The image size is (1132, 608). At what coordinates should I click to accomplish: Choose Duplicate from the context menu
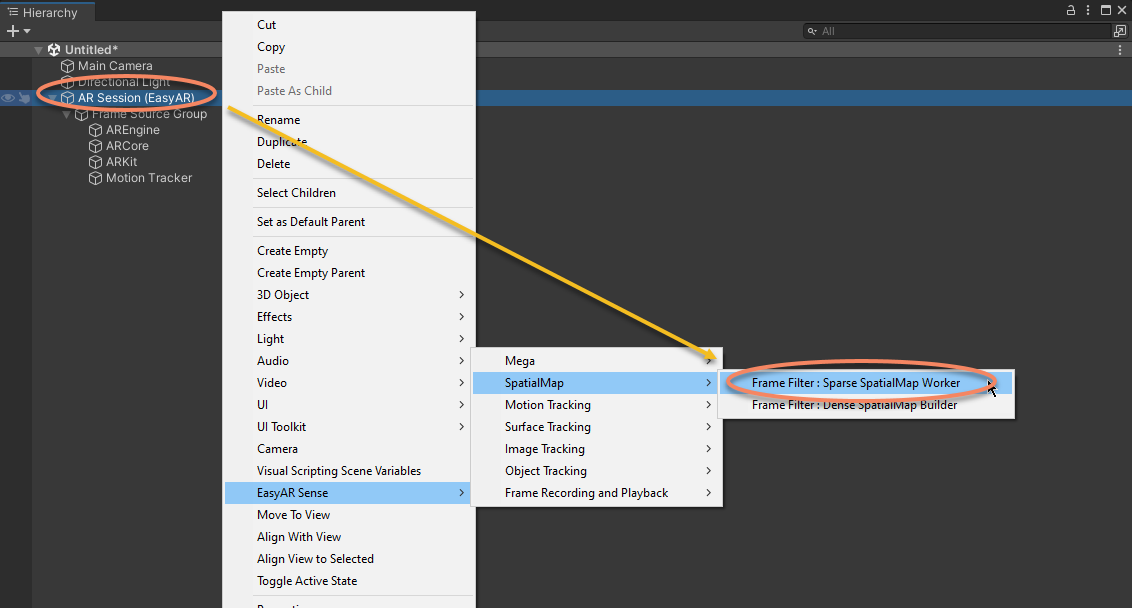pos(282,142)
